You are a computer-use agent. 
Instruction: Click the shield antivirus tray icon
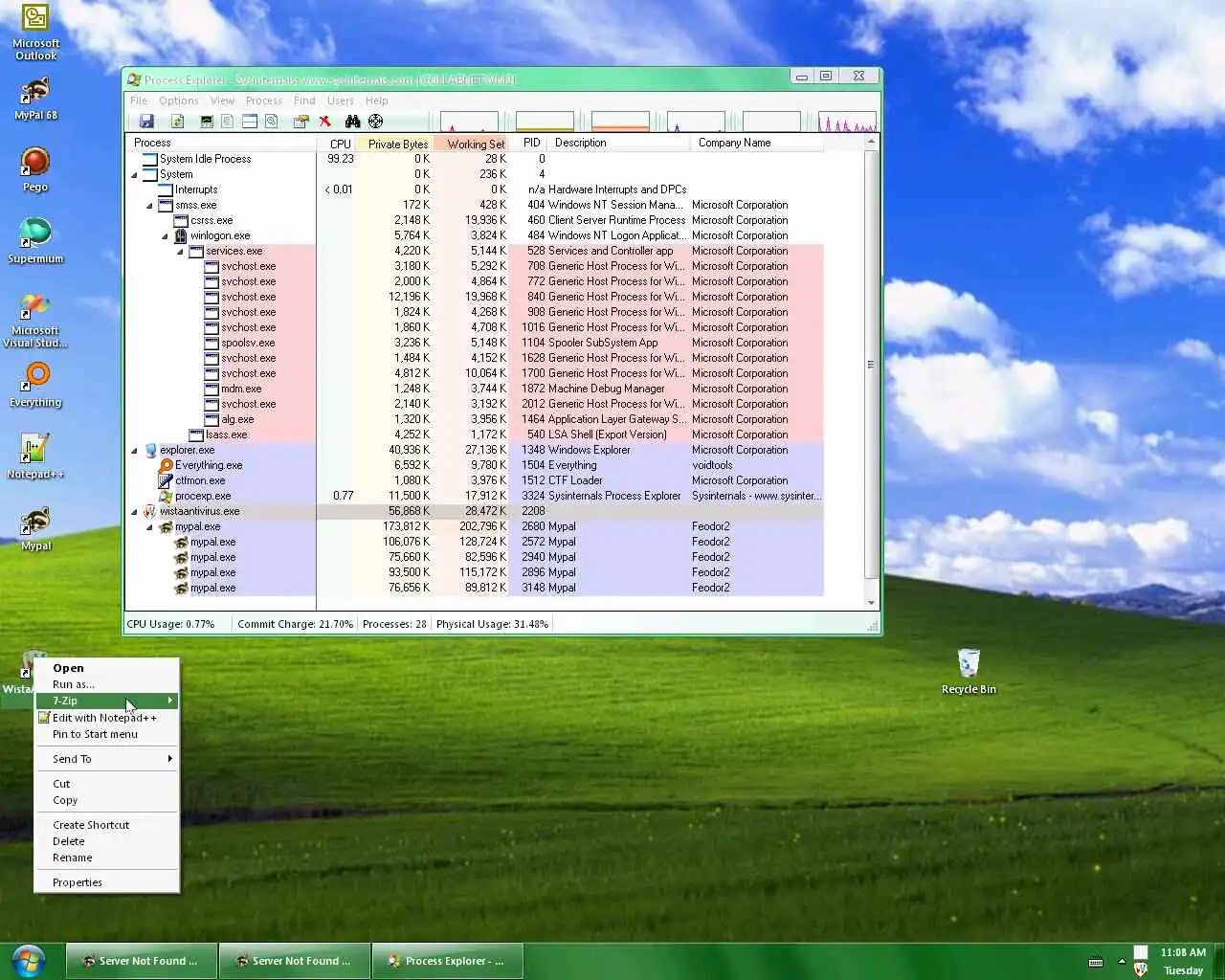1140,969
